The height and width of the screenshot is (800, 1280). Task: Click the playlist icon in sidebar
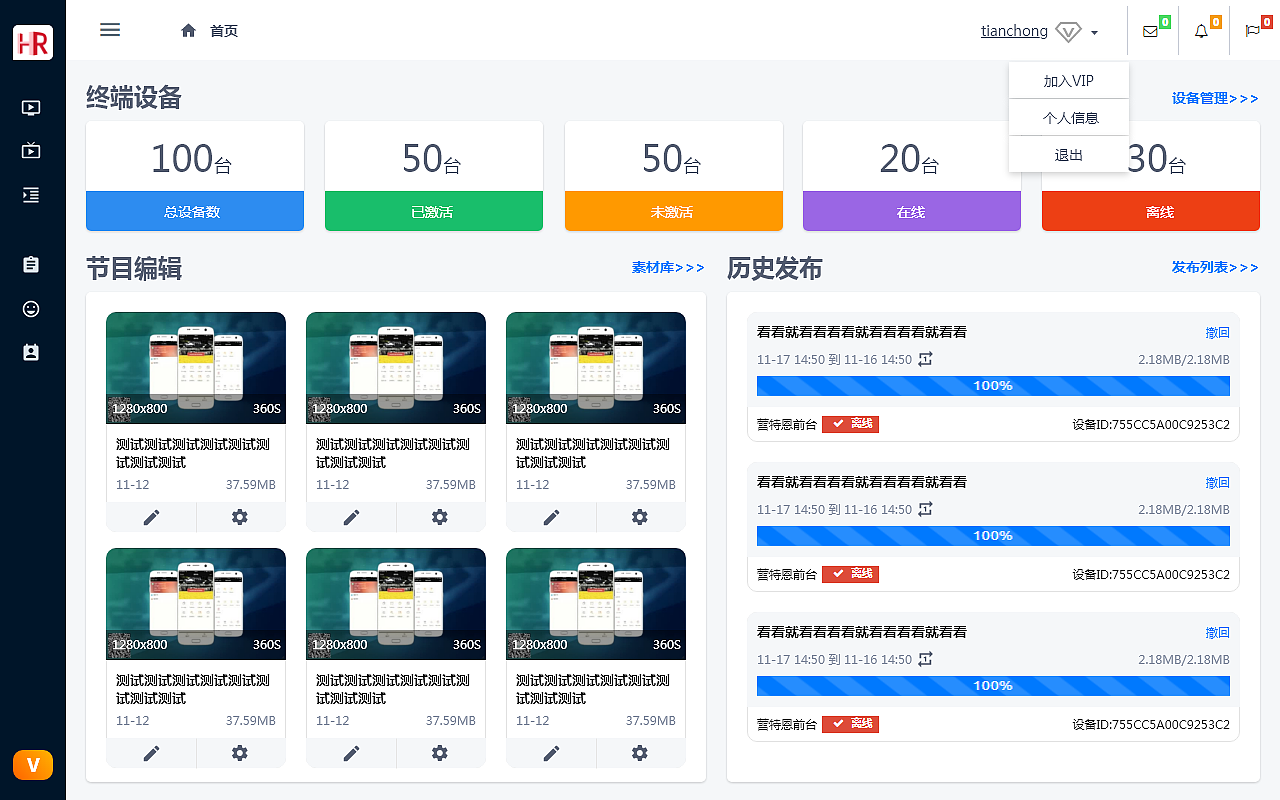(x=31, y=195)
